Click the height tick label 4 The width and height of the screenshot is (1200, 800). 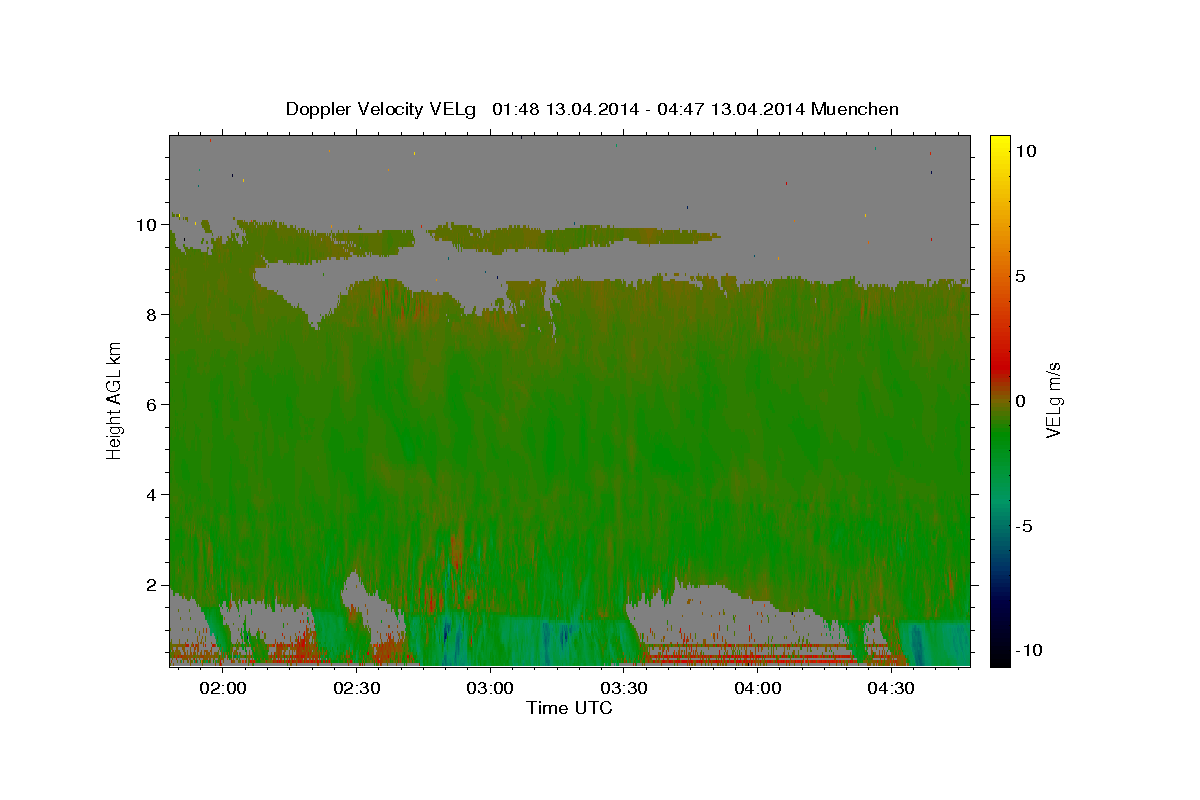pos(154,494)
